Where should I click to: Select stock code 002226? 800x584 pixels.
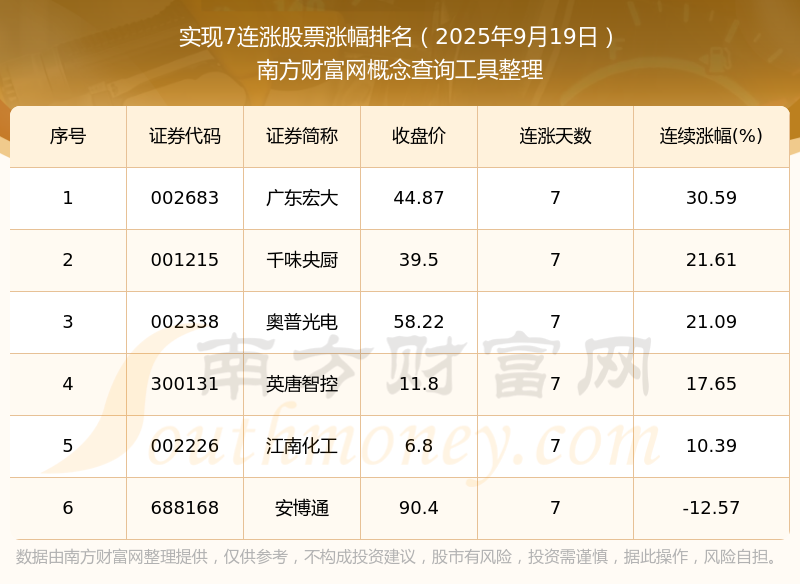[185, 446]
